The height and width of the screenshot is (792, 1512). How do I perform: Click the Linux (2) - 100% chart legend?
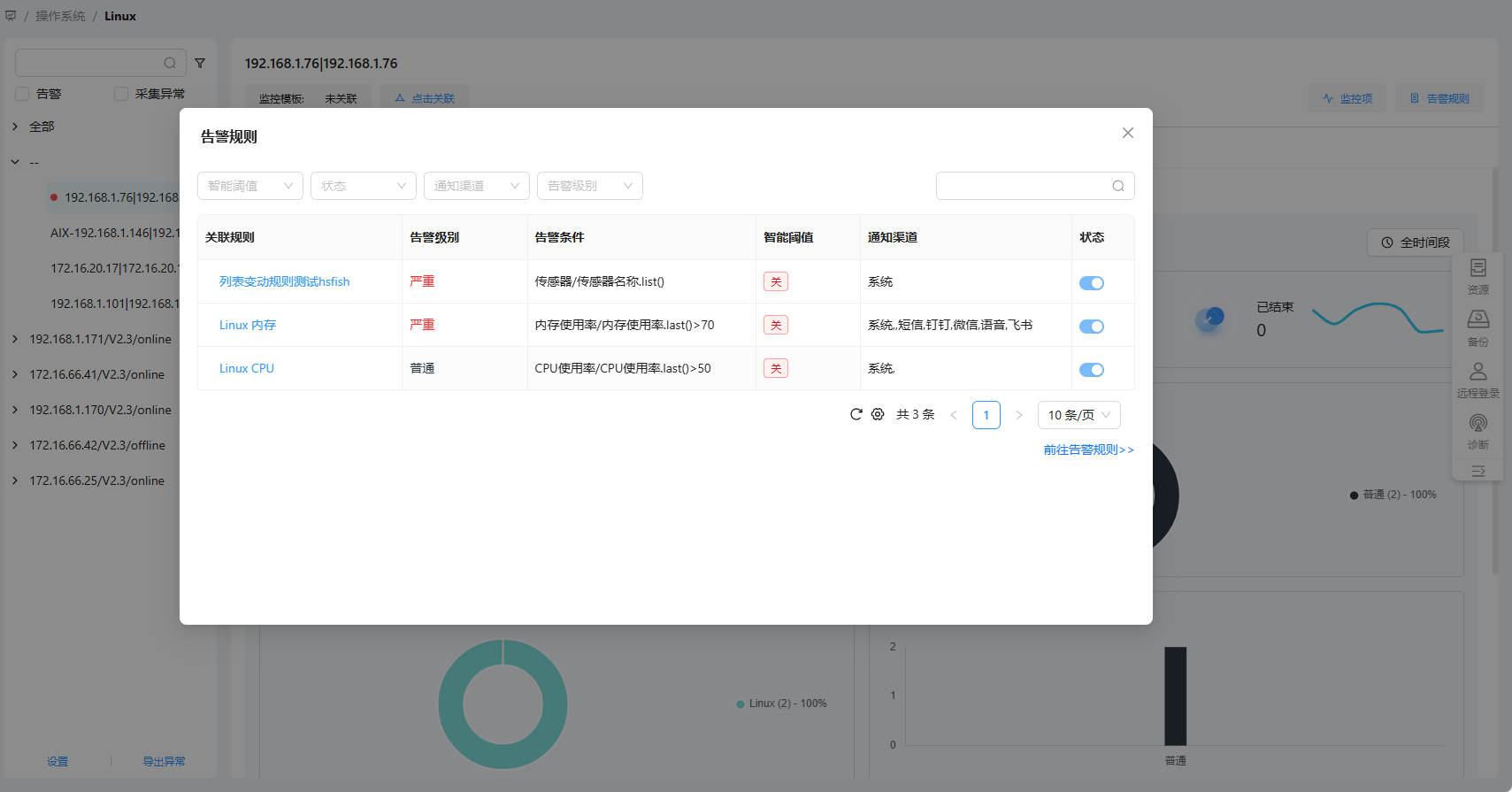[782, 704]
